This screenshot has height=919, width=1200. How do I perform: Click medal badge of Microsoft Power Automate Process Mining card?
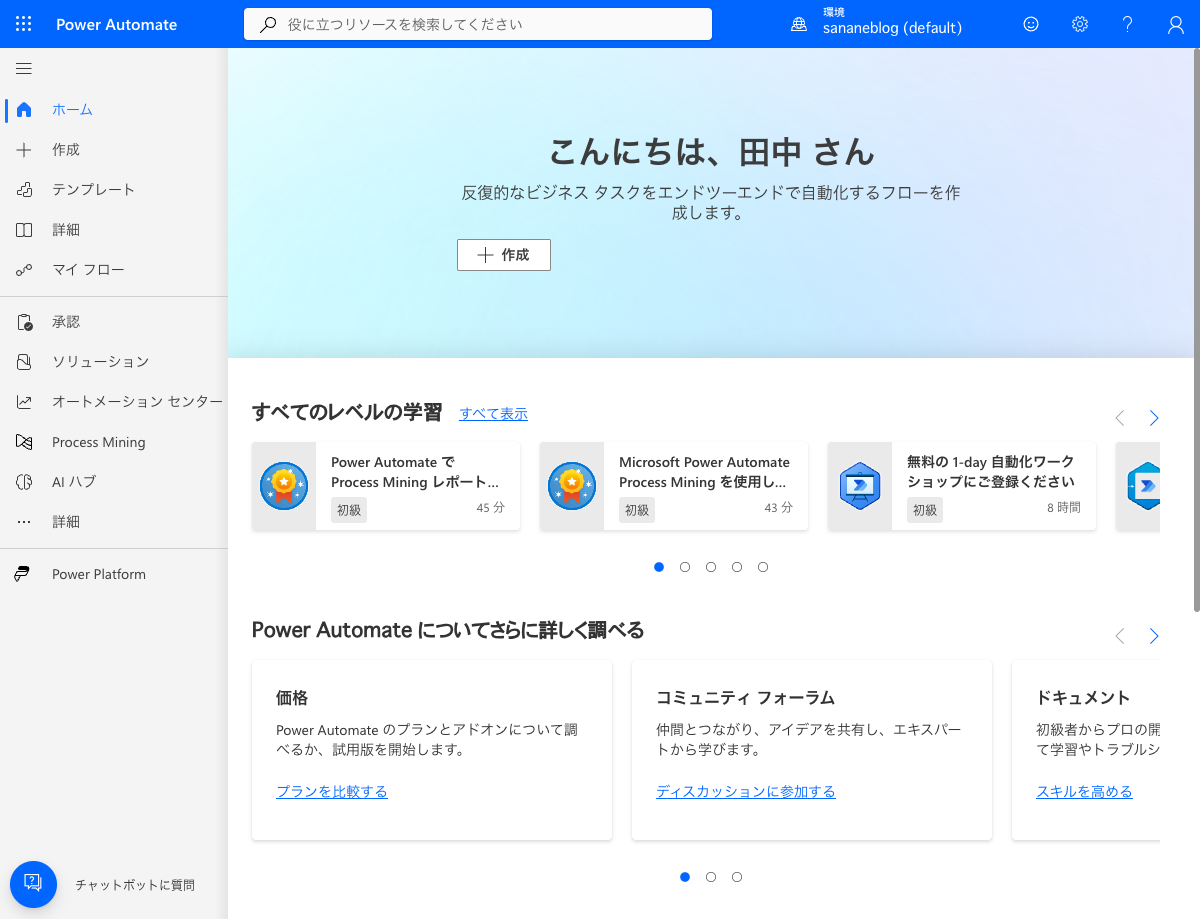[x=572, y=486]
